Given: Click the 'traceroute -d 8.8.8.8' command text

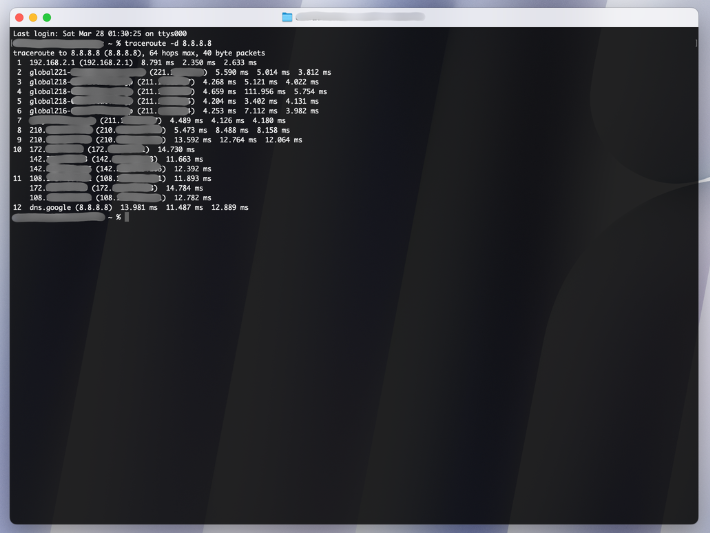Looking at the screenshot, I should [x=166, y=43].
